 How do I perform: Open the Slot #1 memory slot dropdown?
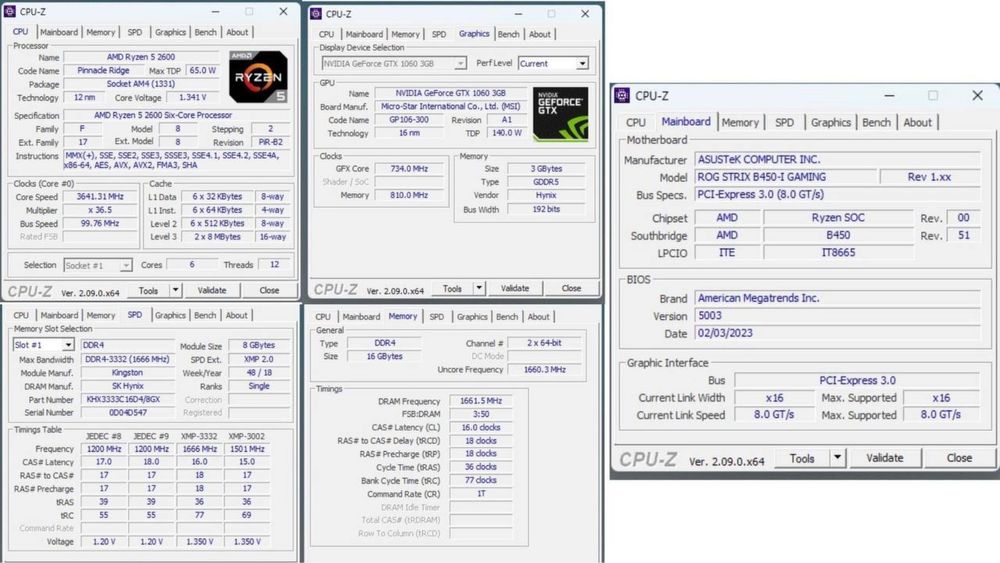click(68, 345)
